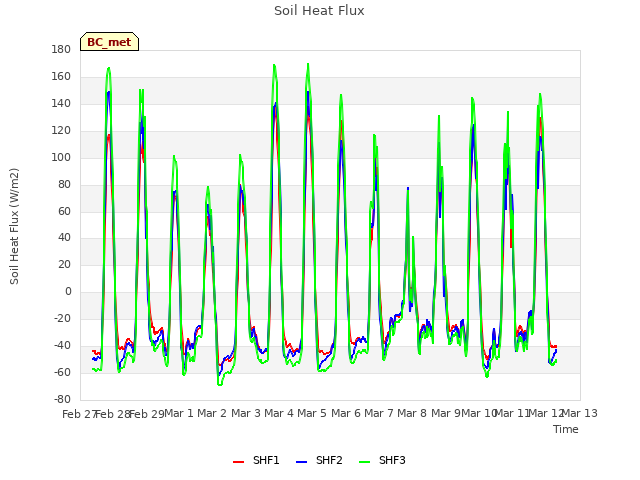Click the red SHF1 legend swatch
Image resolution: width=640 pixels, height=480 pixels.
[x=238, y=462]
